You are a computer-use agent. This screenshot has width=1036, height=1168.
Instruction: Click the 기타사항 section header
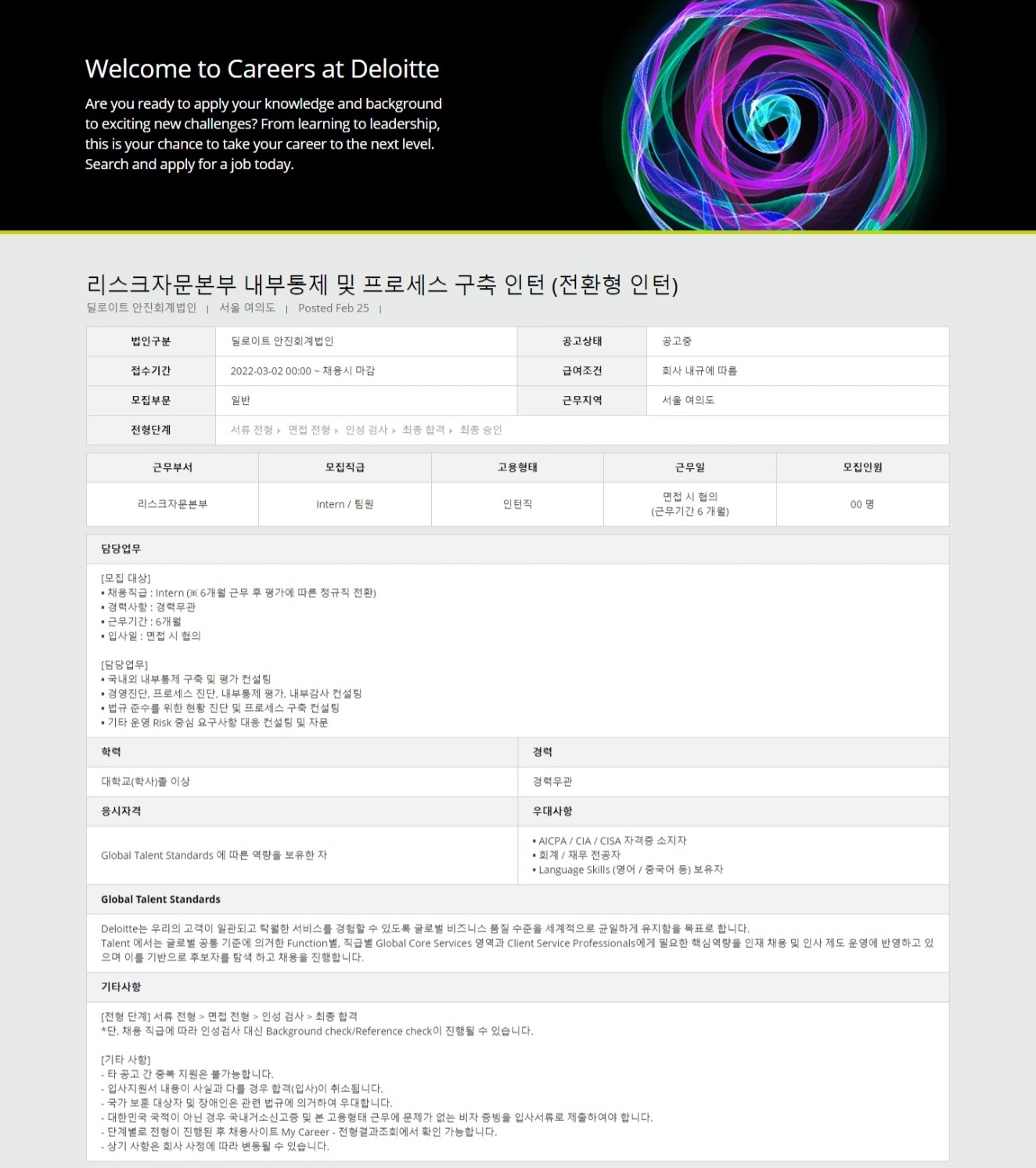pyautogui.click(x=121, y=987)
